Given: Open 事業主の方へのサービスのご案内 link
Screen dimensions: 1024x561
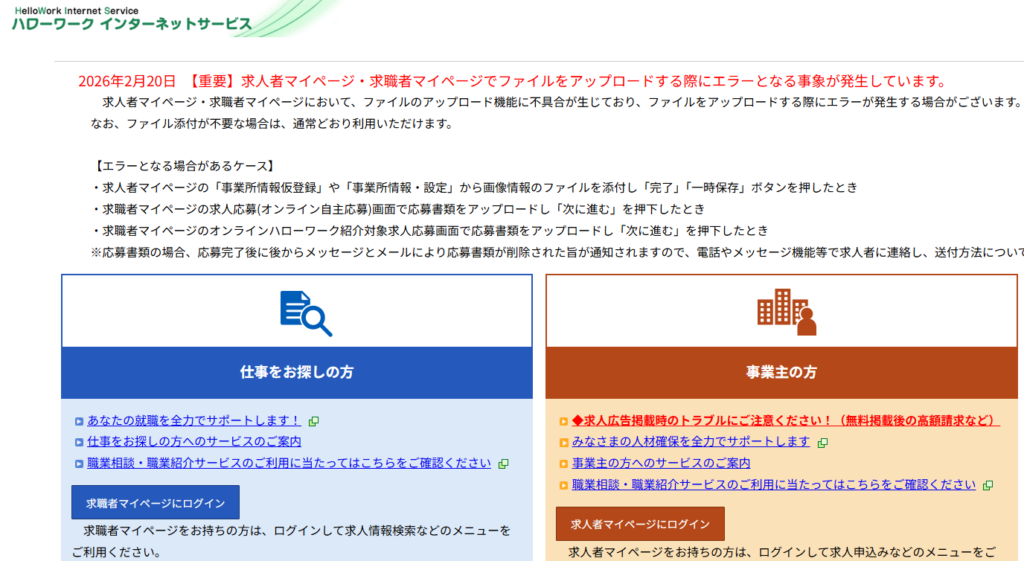Looking at the screenshot, I should pos(661,463).
